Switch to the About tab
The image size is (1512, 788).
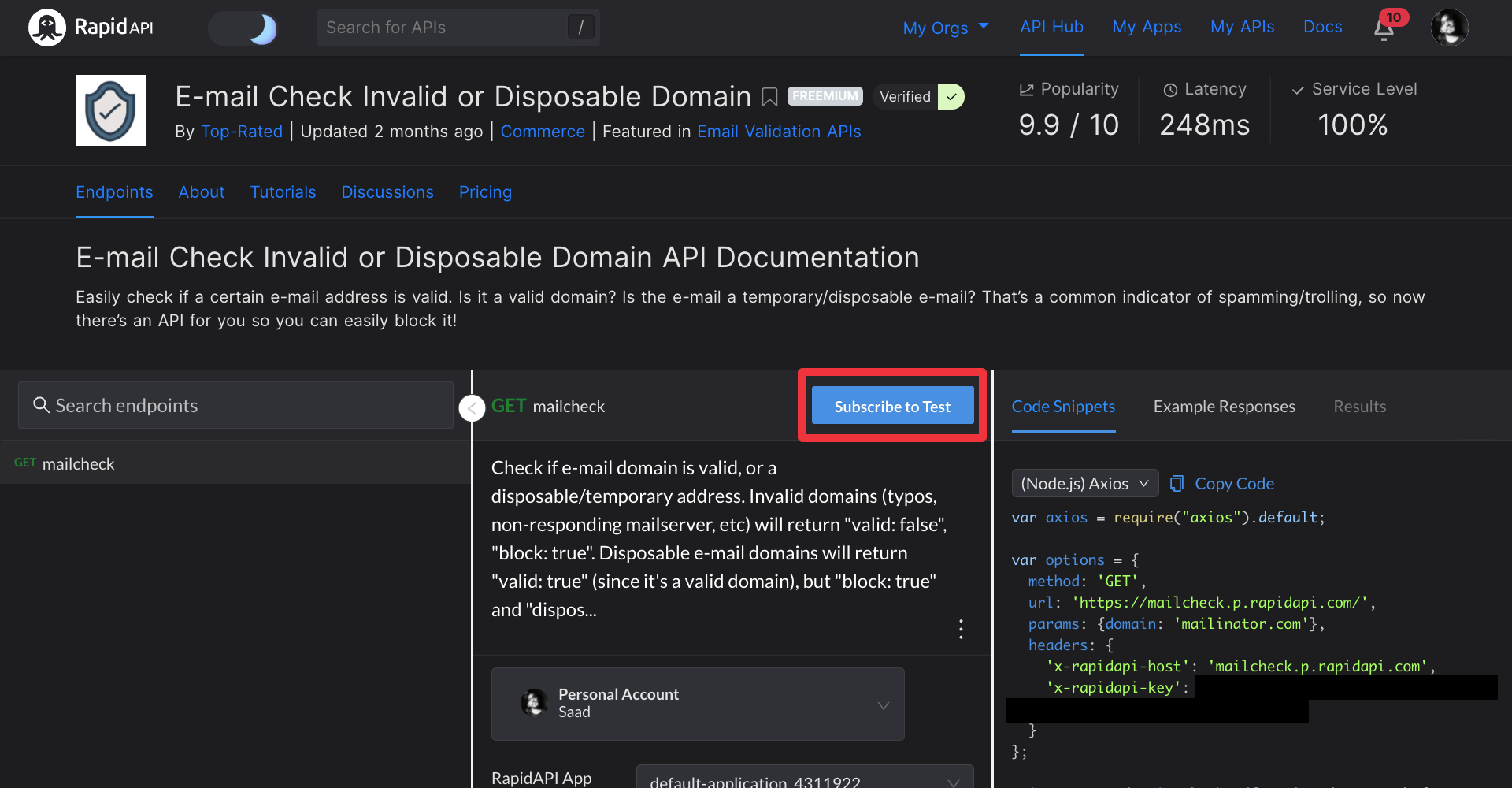[202, 192]
